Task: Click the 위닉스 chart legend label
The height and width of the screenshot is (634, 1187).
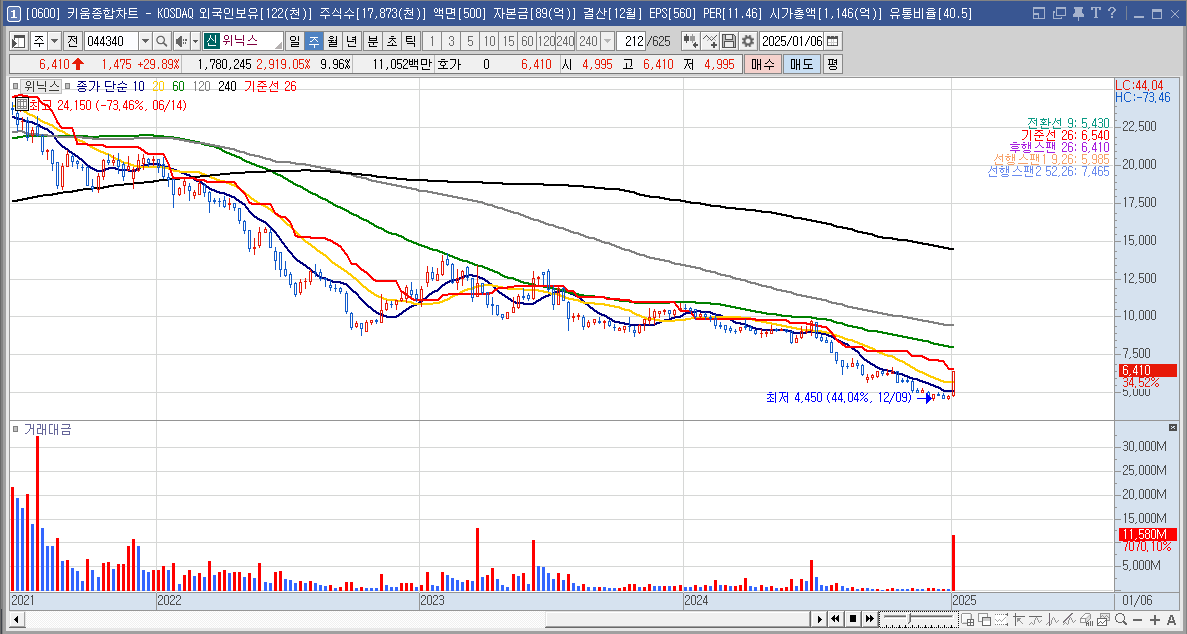Action: click(x=41, y=86)
